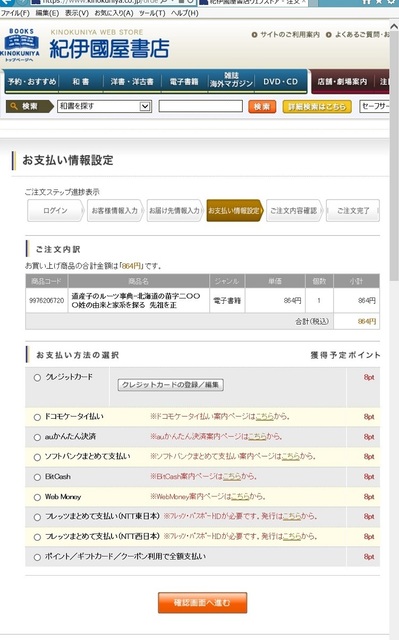Click ご注文完了 step in progress bar
399x640 pixels.
click(353, 211)
